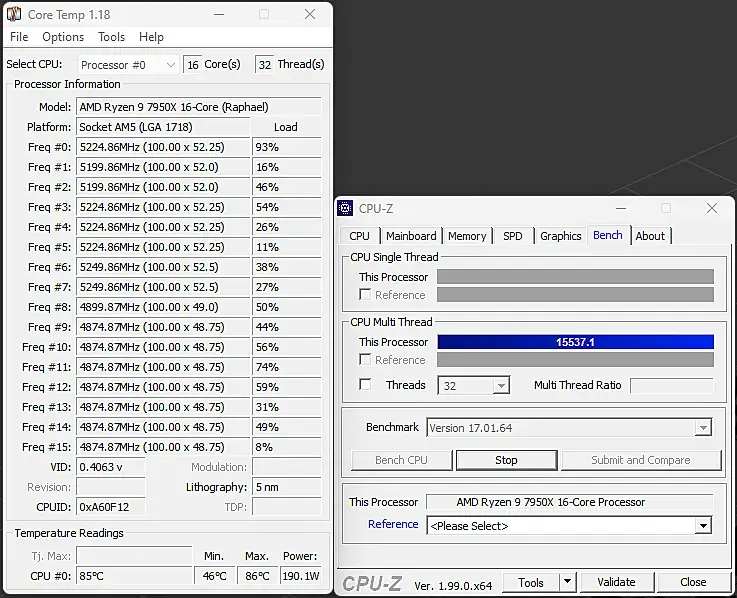Click Freq #1 load 16%
This screenshot has width=737, height=598.
pyautogui.click(x=287, y=167)
